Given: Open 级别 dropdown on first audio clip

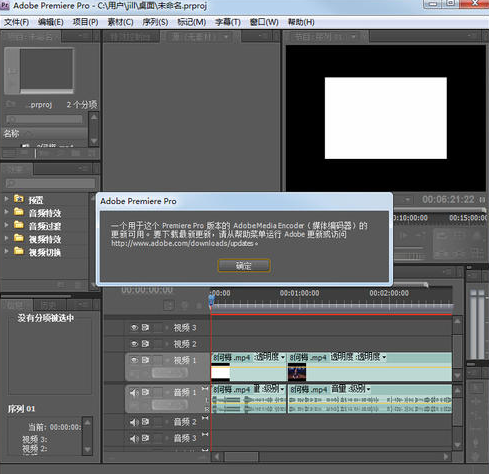Looking at the screenshot, I should tap(283, 389).
